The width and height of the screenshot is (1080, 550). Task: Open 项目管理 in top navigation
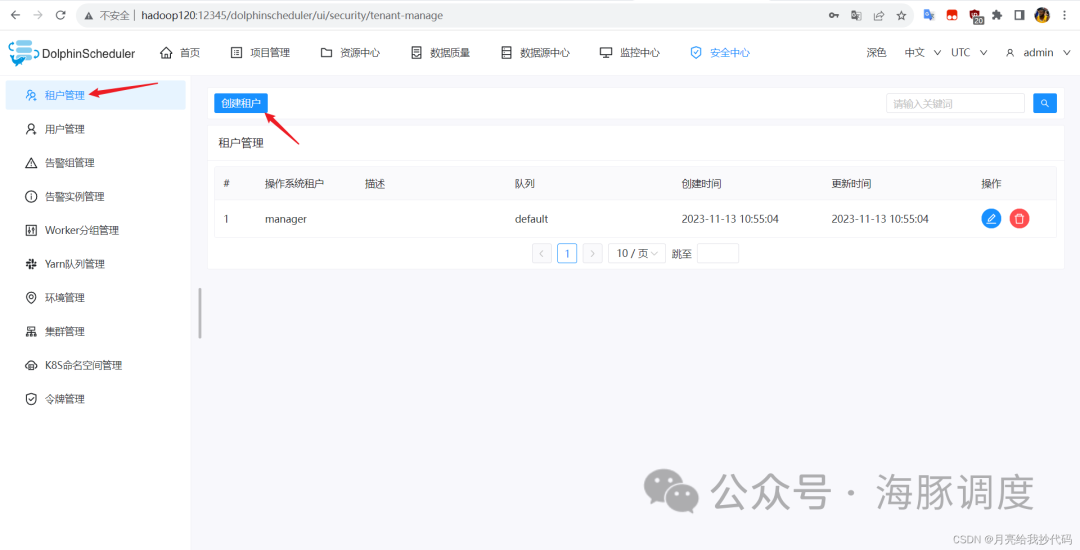[x=260, y=52]
